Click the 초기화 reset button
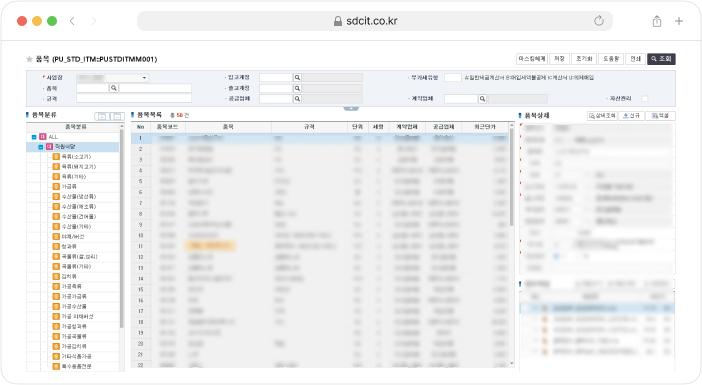 pos(584,59)
